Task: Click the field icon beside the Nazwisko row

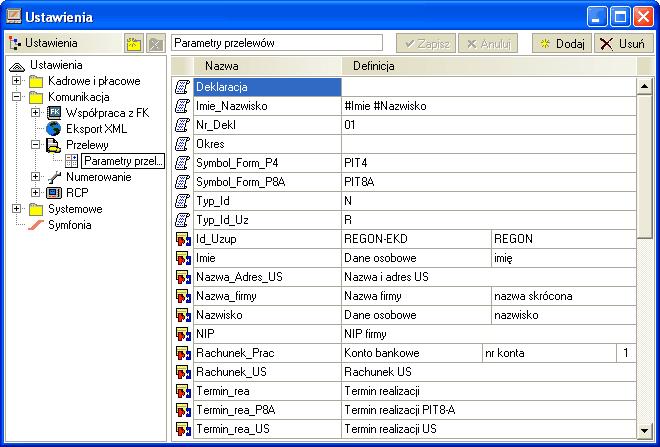Action: (183, 315)
